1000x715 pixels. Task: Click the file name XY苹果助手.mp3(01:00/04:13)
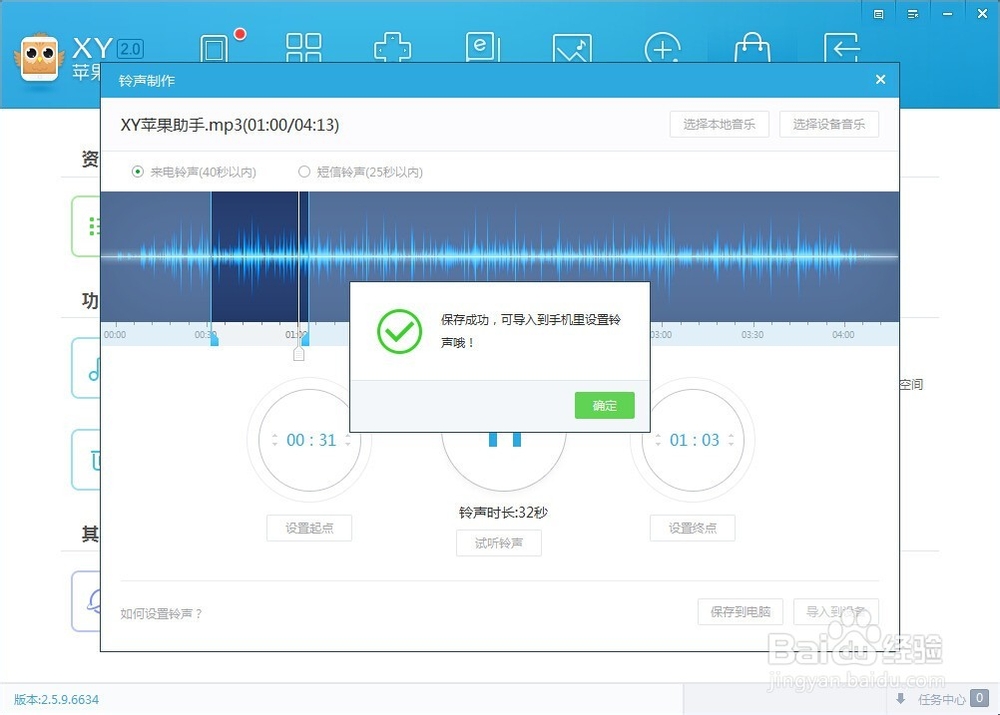click(230, 125)
